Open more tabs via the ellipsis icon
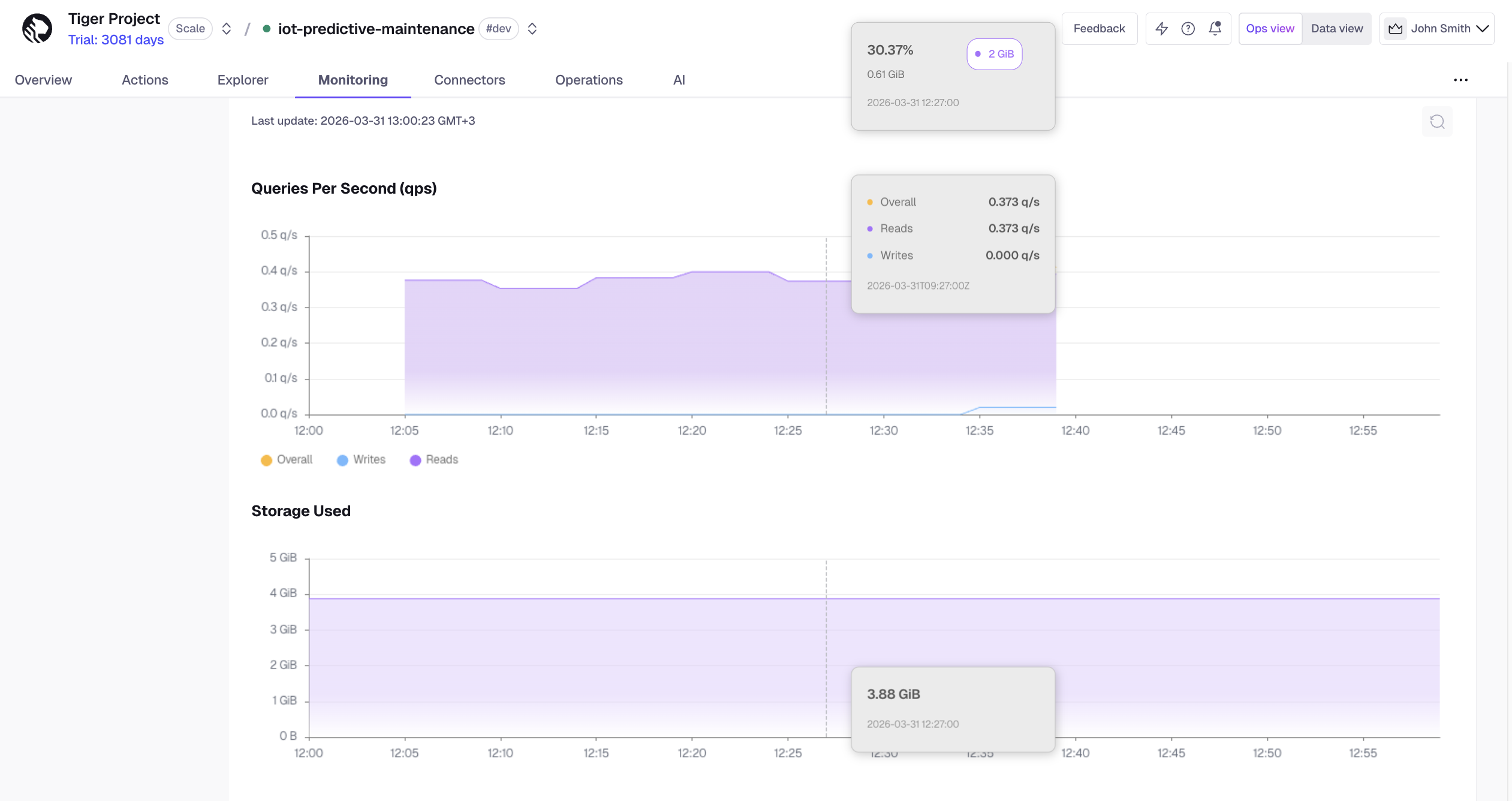 (x=1460, y=80)
